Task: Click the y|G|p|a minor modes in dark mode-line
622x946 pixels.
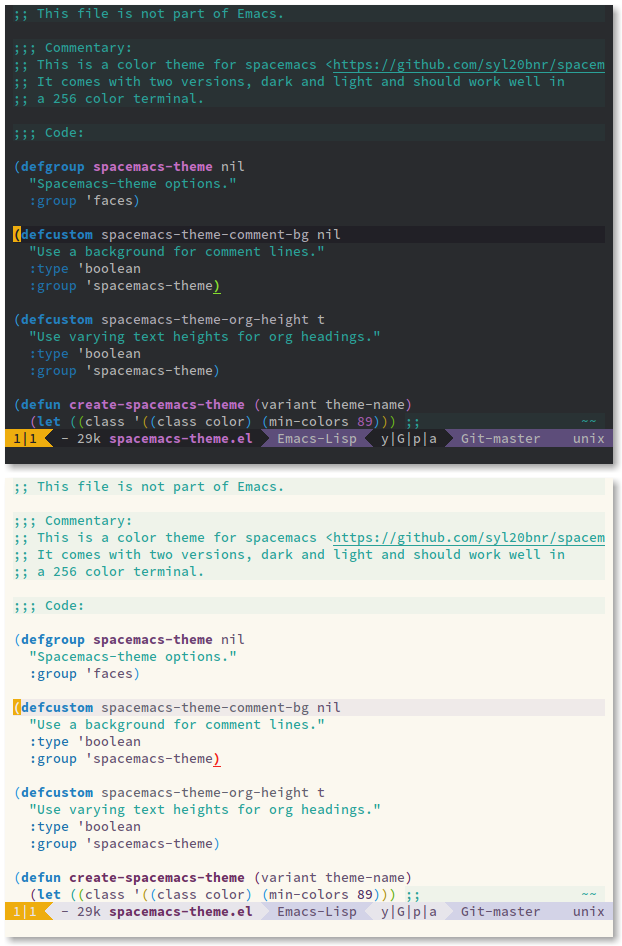Action: pos(409,439)
